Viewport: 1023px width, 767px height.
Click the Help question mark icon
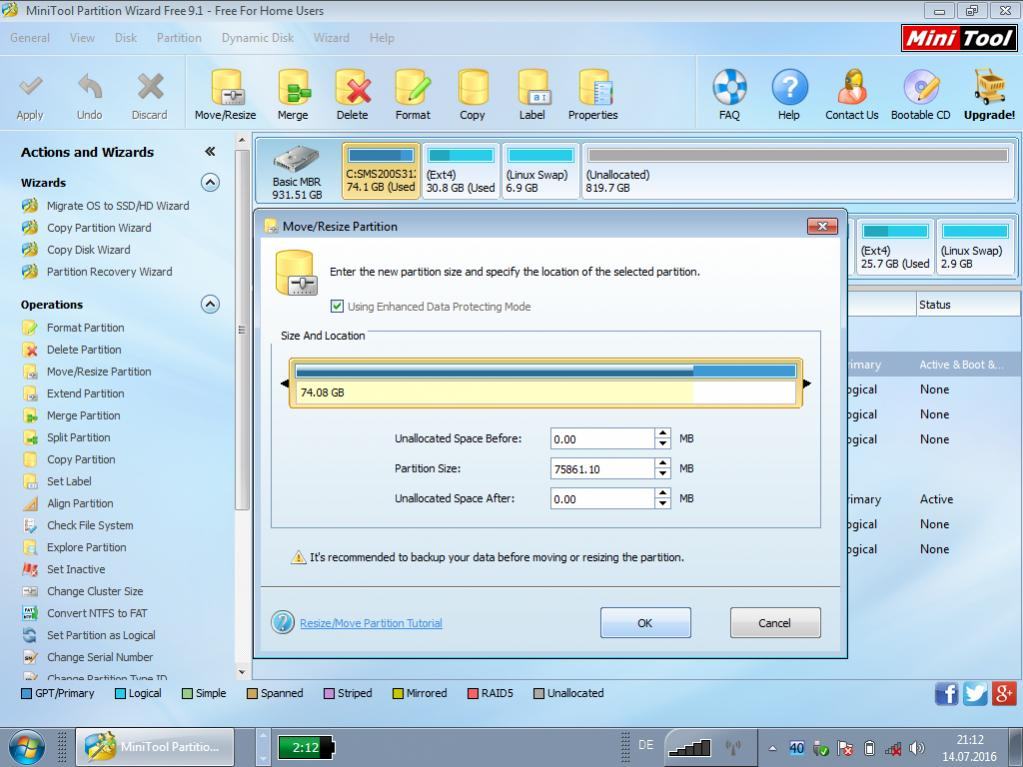[789, 87]
